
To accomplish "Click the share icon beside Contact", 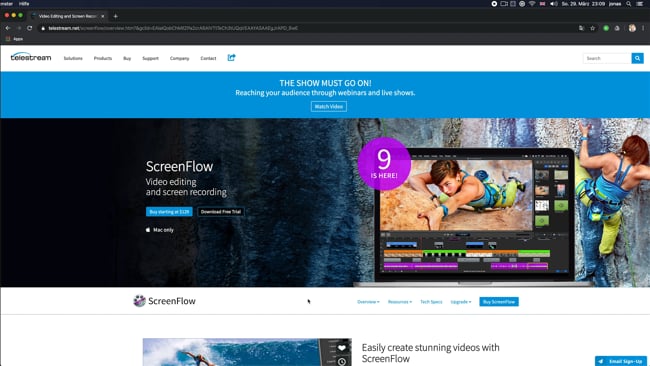I will [x=231, y=58].
